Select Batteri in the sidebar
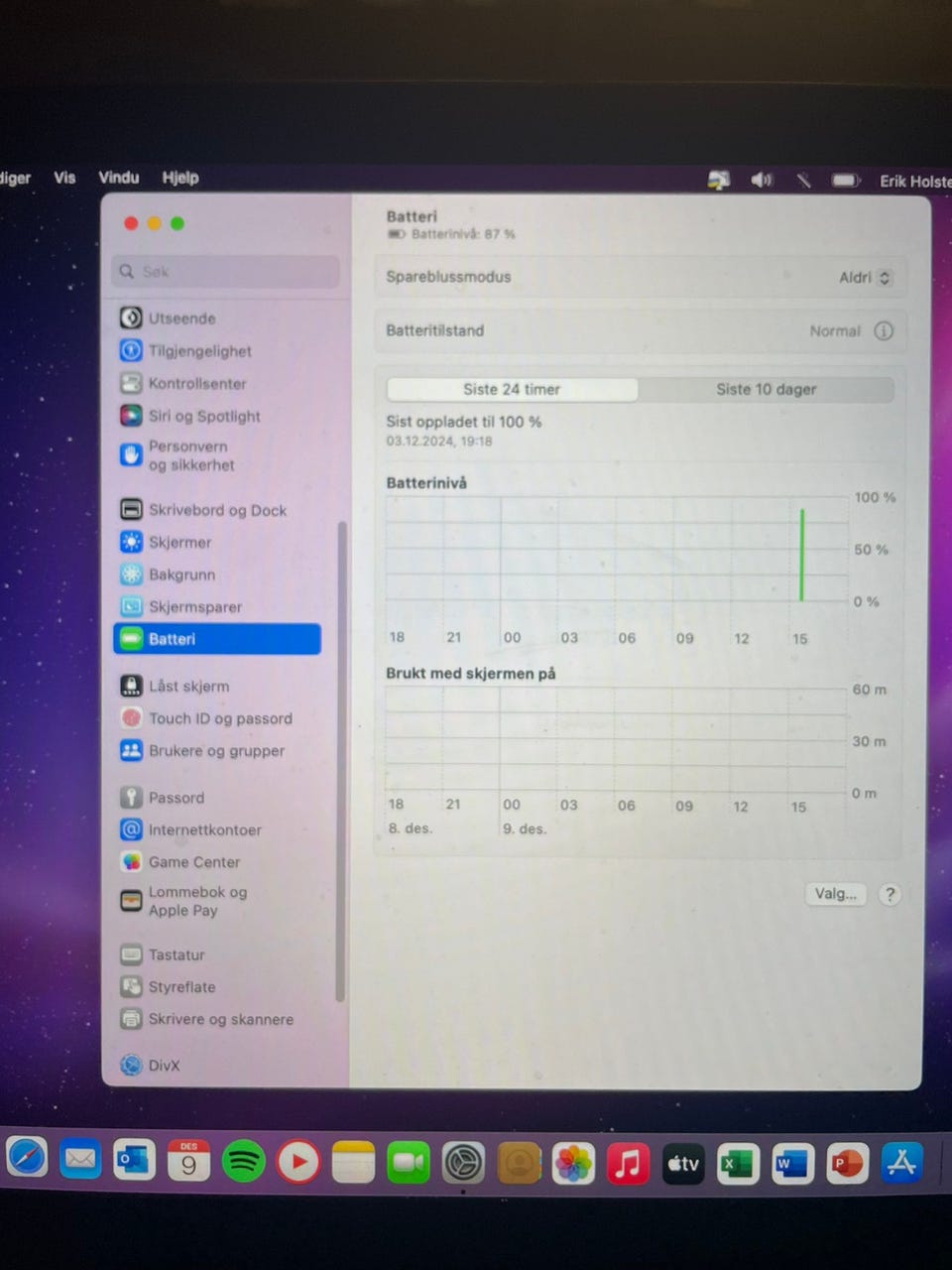 tap(217, 639)
